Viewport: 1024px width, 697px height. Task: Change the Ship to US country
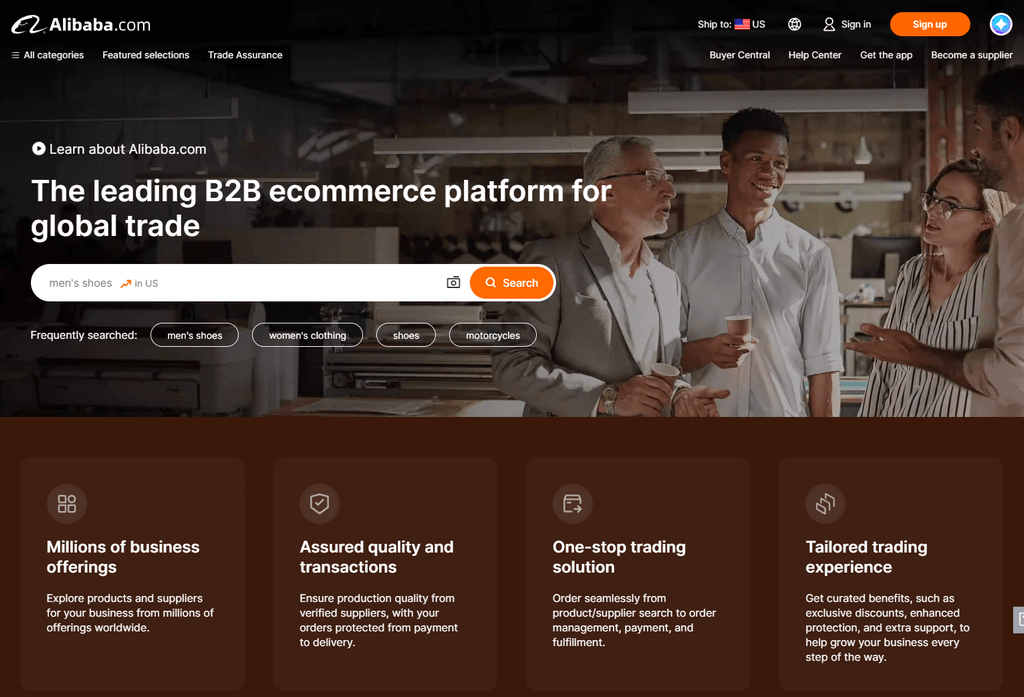[731, 24]
